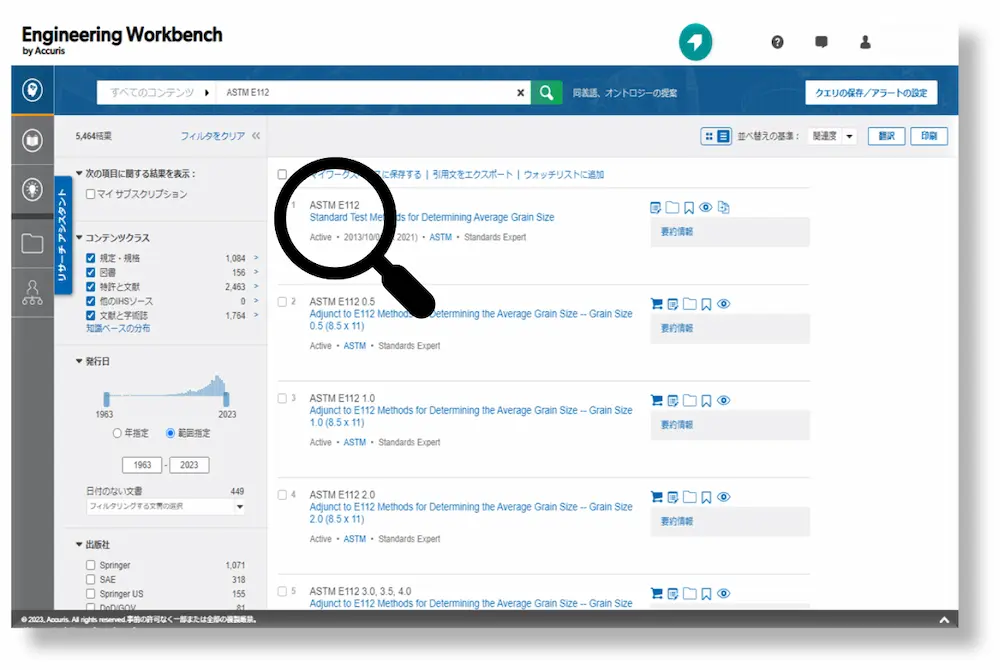This screenshot has width=1000, height=670.
Task: Click the eye icon for ASTM E112 first result
Action: [x=705, y=207]
